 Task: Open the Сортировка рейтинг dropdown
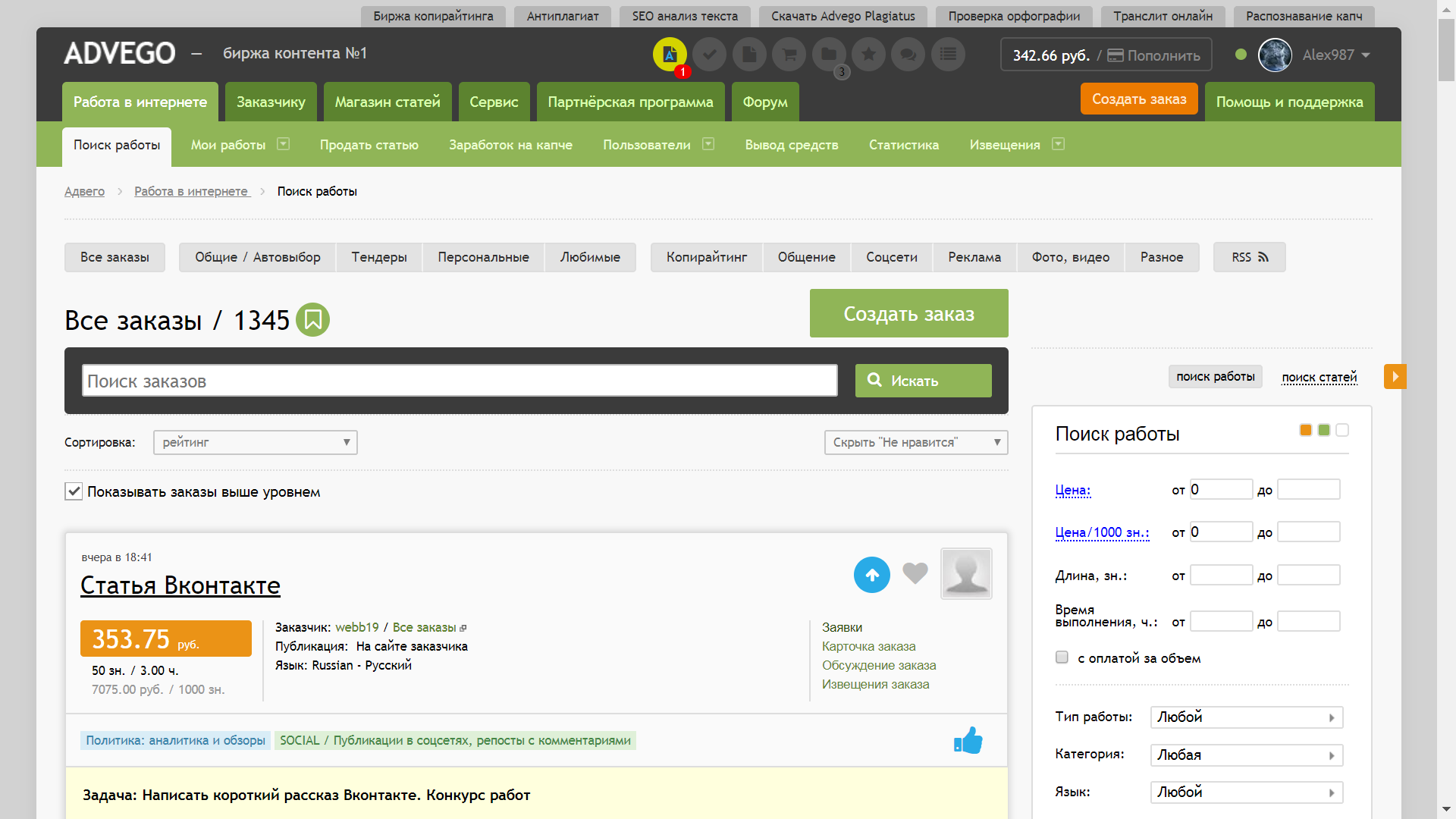[255, 442]
